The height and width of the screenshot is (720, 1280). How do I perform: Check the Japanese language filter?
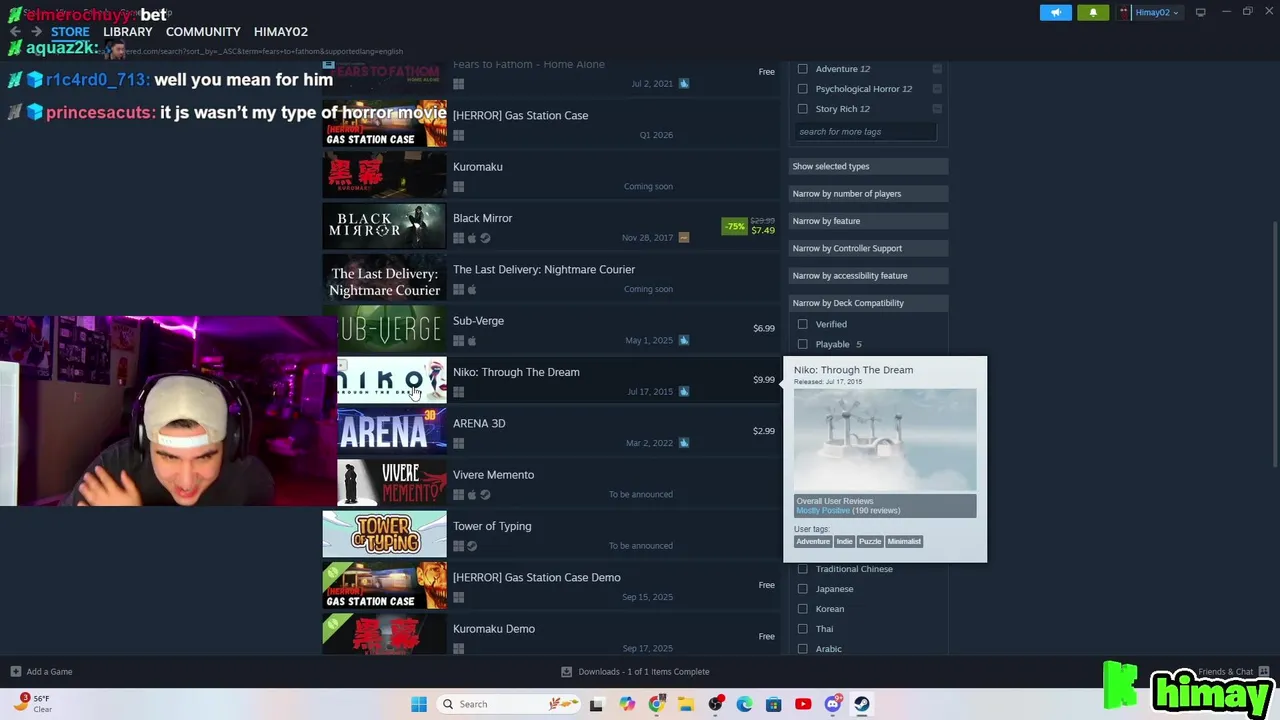pyautogui.click(x=802, y=589)
